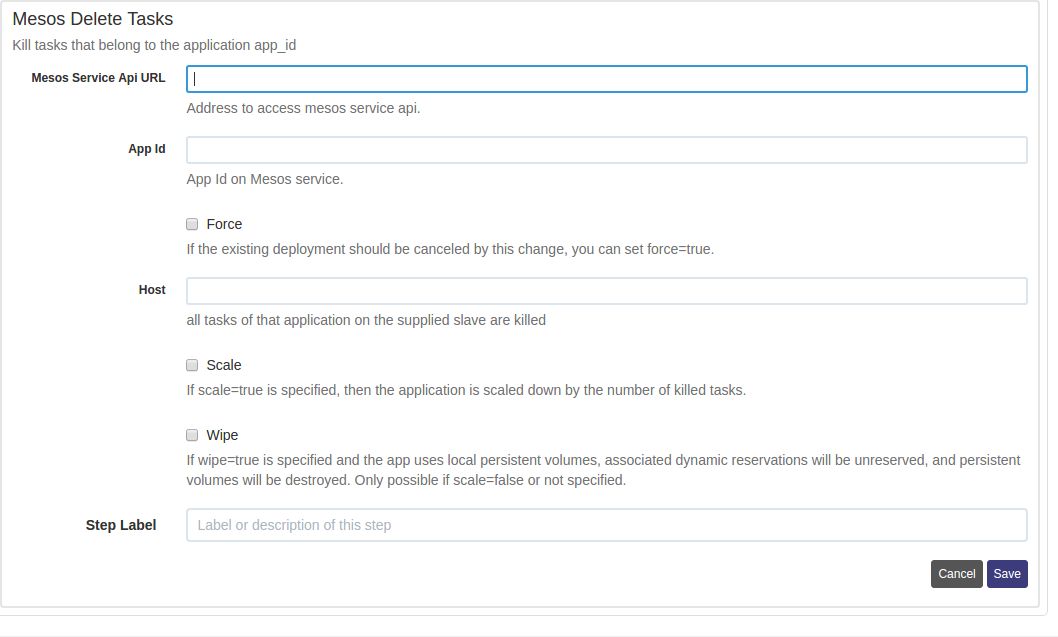Tick the Scale checkbox
Screen dimensions: 1058x637
[x=192, y=365]
